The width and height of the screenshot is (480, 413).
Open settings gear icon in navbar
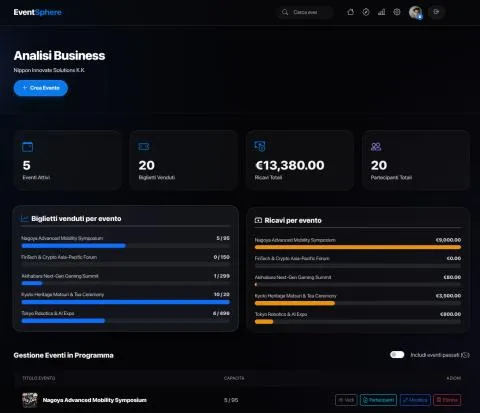pyautogui.click(x=397, y=12)
